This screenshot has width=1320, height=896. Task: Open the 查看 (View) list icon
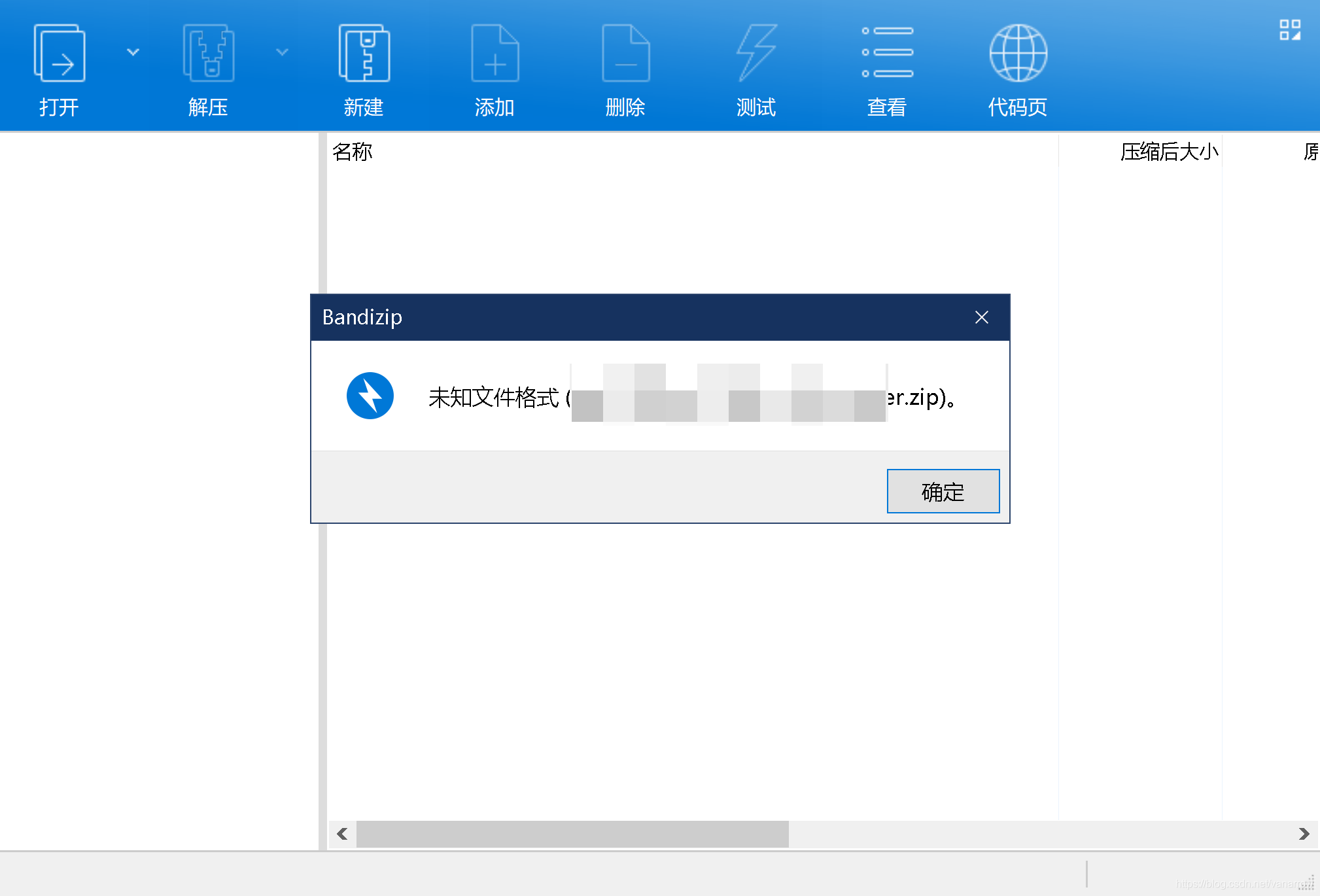tap(887, 52)
